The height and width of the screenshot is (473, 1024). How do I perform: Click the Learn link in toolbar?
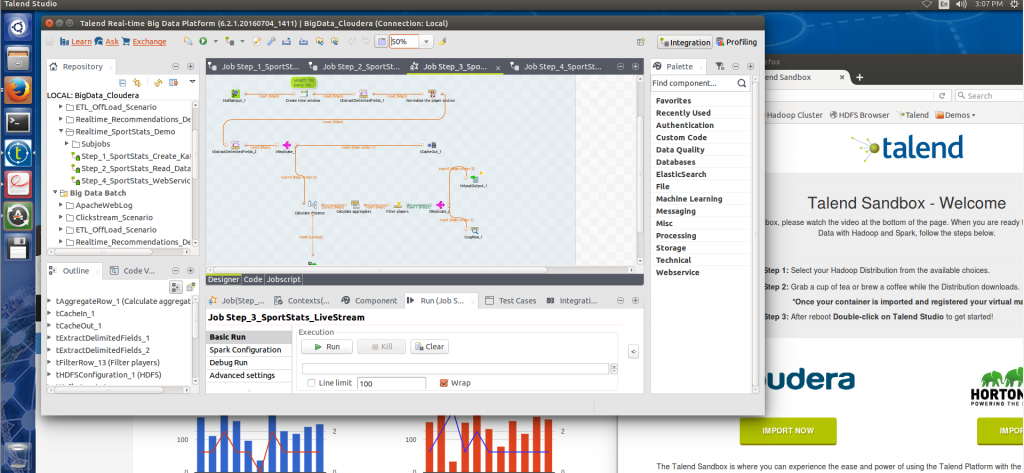pyautogui.click(x=81, y=41)
